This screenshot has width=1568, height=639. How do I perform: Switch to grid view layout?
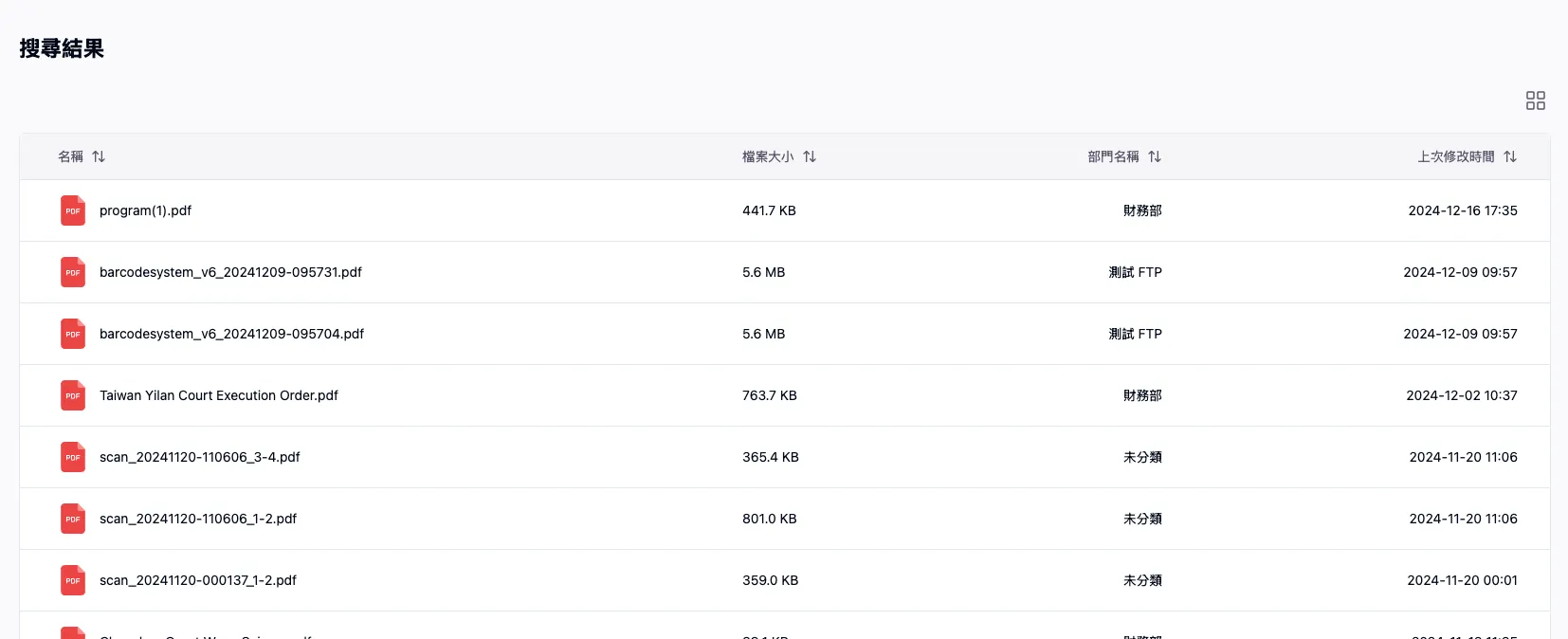[1535, 100]
